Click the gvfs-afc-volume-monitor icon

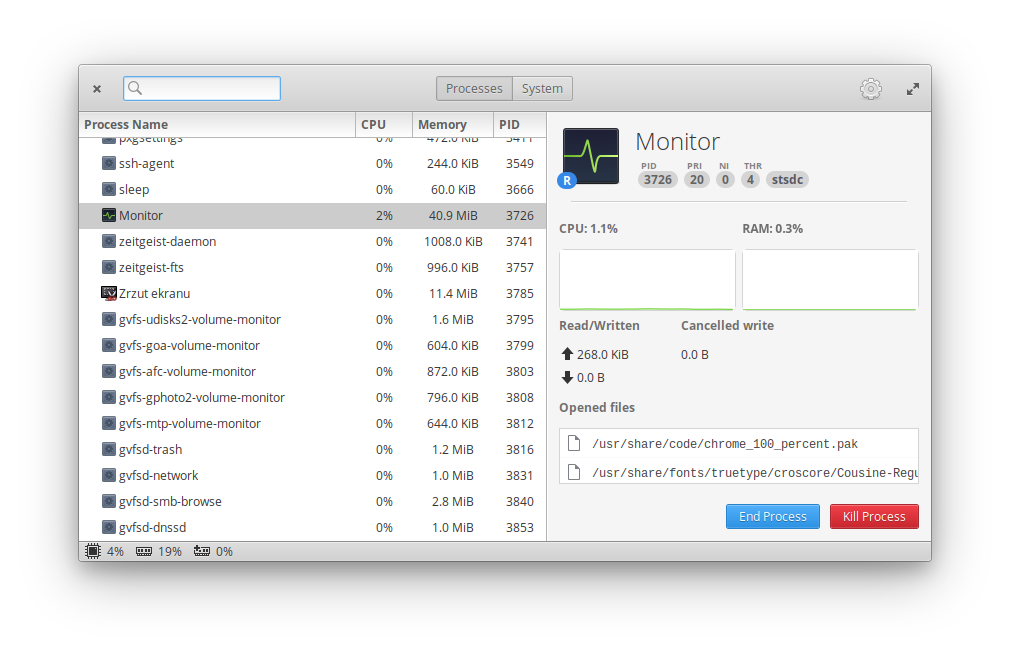coord(109,371)
